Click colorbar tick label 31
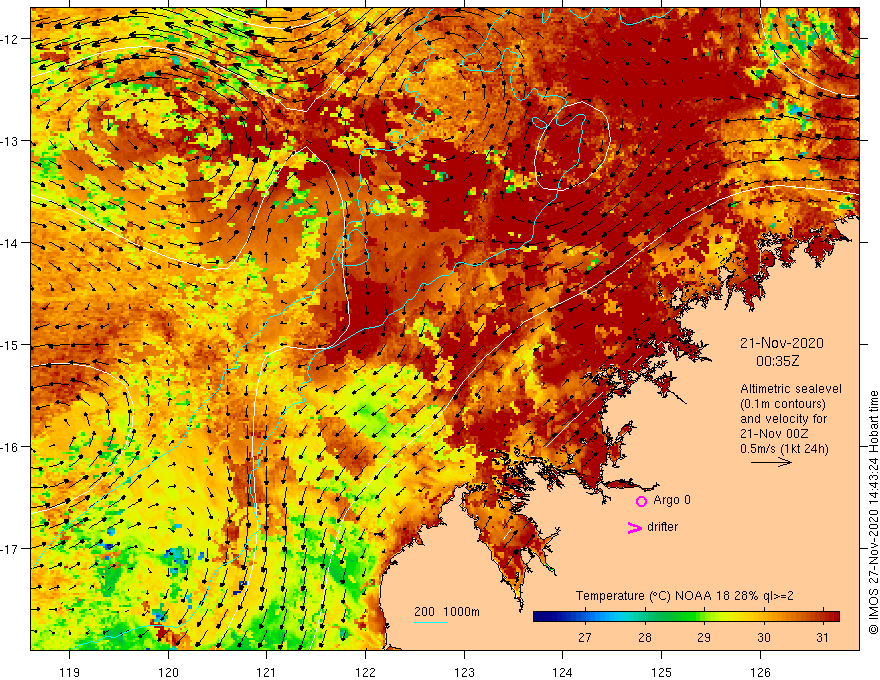 822,638
